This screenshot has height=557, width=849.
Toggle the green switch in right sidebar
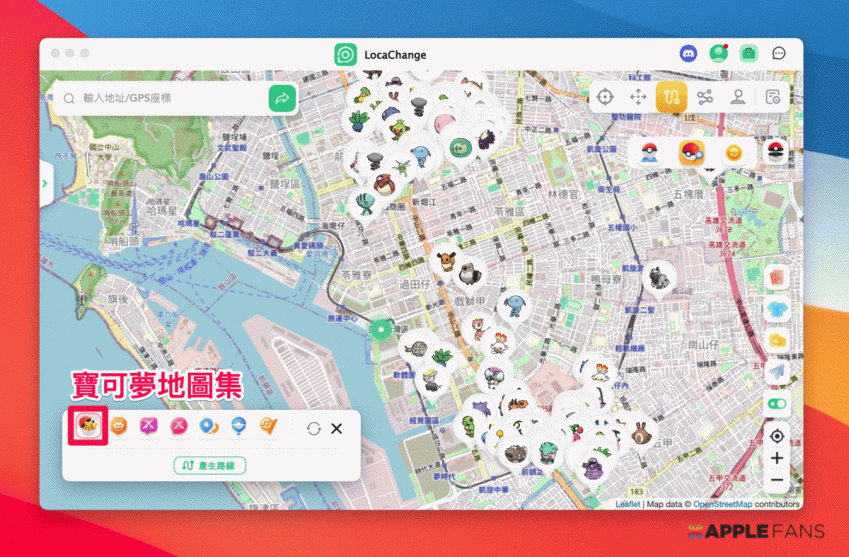point(777,404)
